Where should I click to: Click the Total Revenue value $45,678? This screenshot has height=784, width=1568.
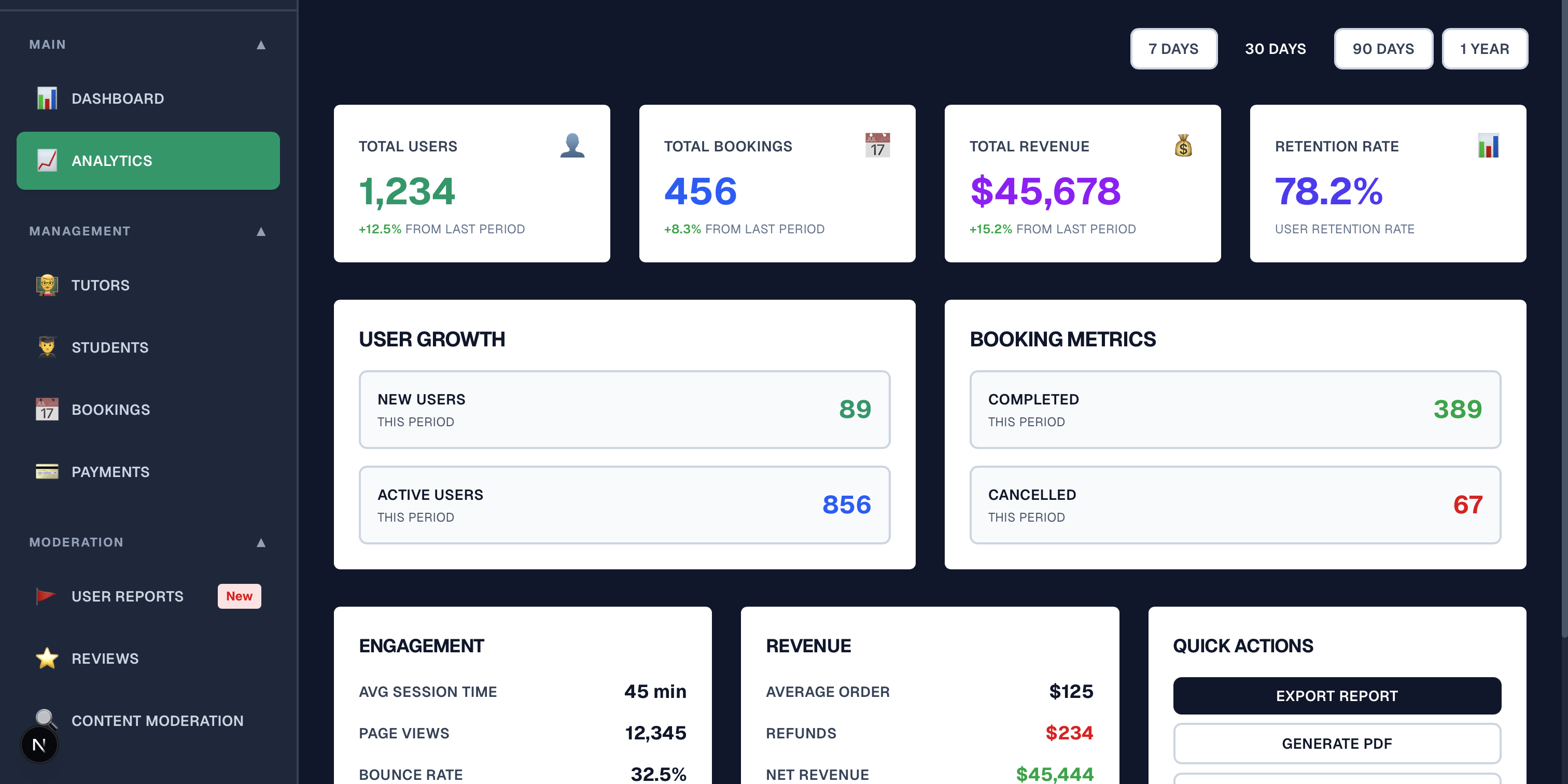[1045, 191]
